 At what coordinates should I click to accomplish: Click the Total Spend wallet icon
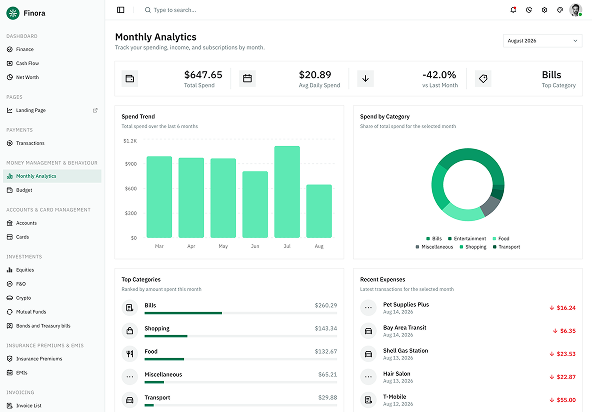click(130, 79)
